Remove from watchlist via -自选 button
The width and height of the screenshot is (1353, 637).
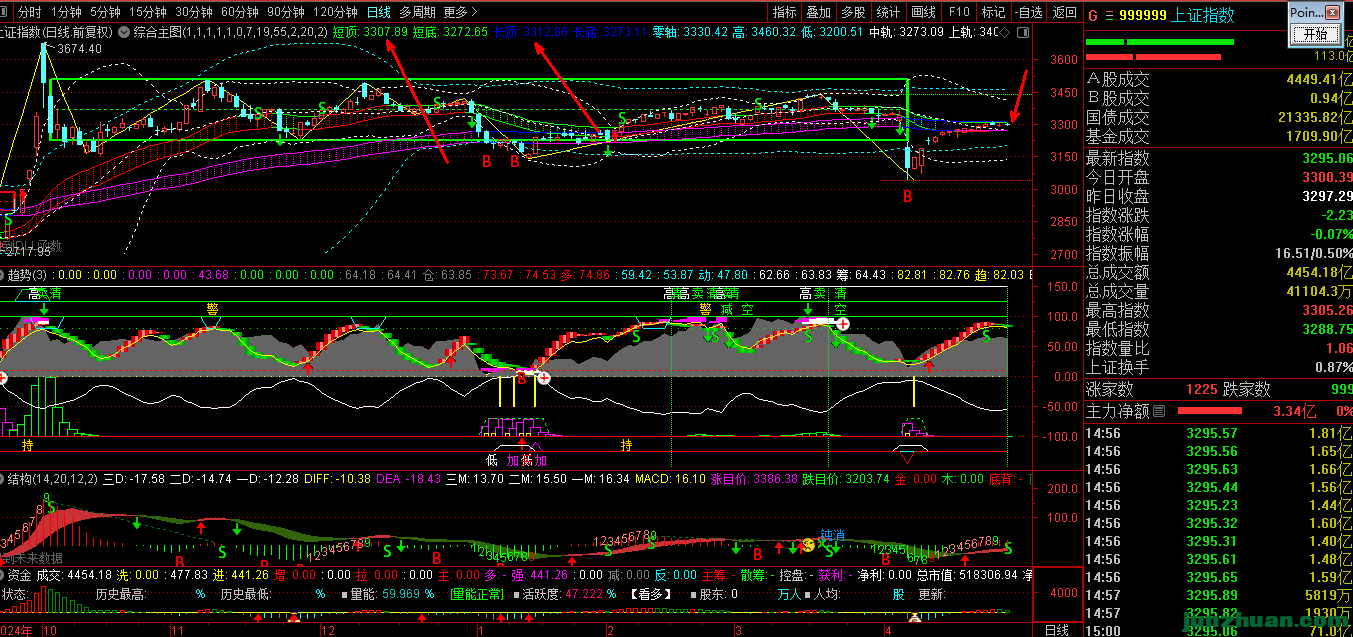click(1027, 12)
